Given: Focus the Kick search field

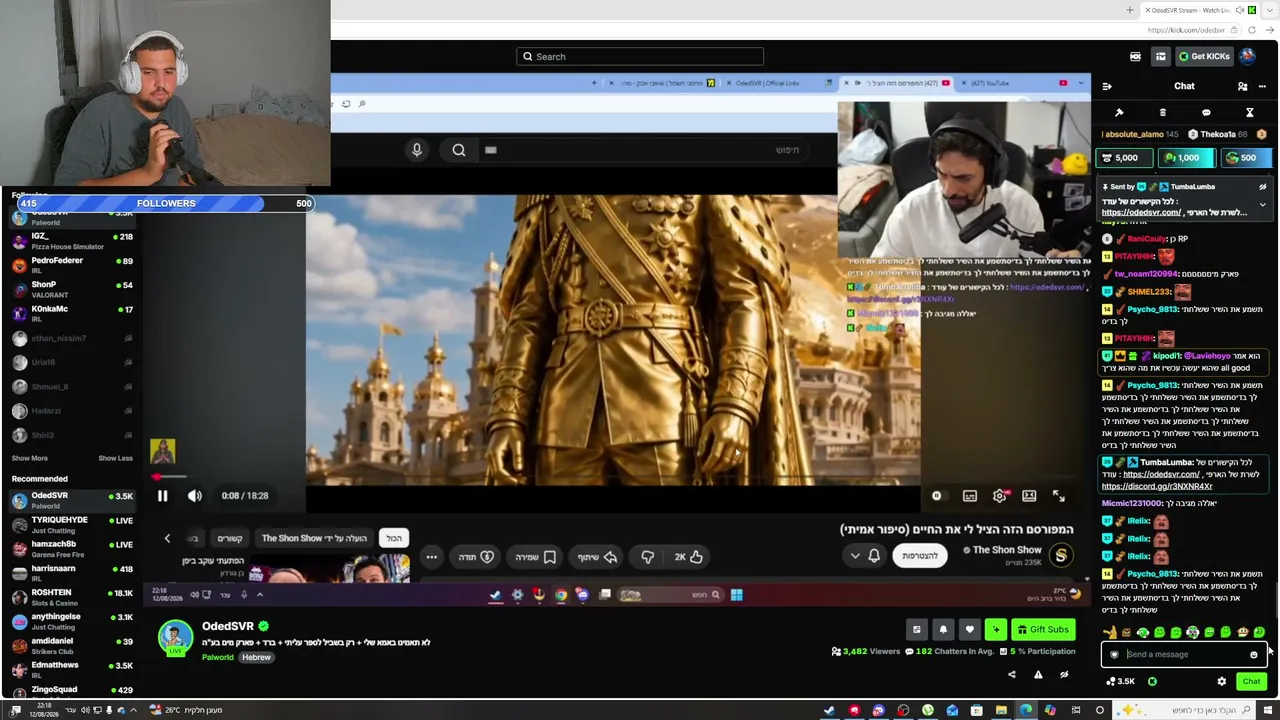Looking at the screenshot, I should coord(640,57).
